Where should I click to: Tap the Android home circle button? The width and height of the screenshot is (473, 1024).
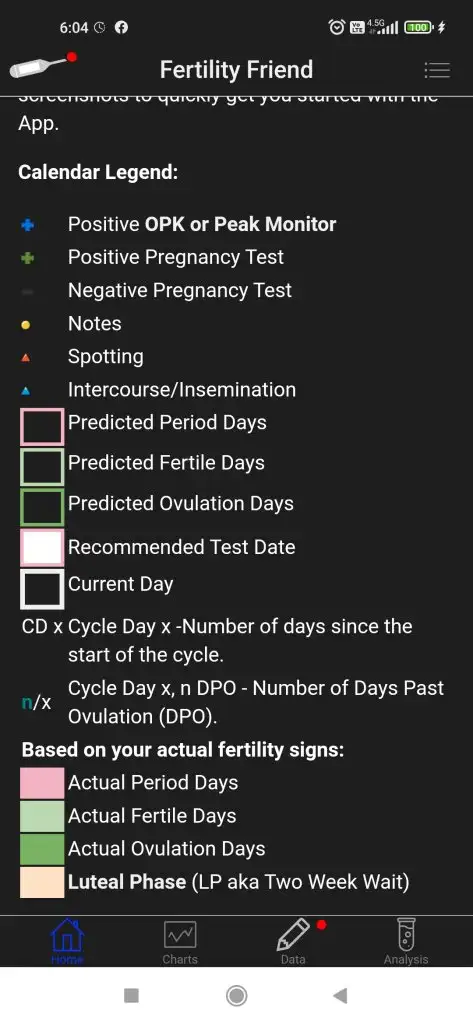click(236, 995)
